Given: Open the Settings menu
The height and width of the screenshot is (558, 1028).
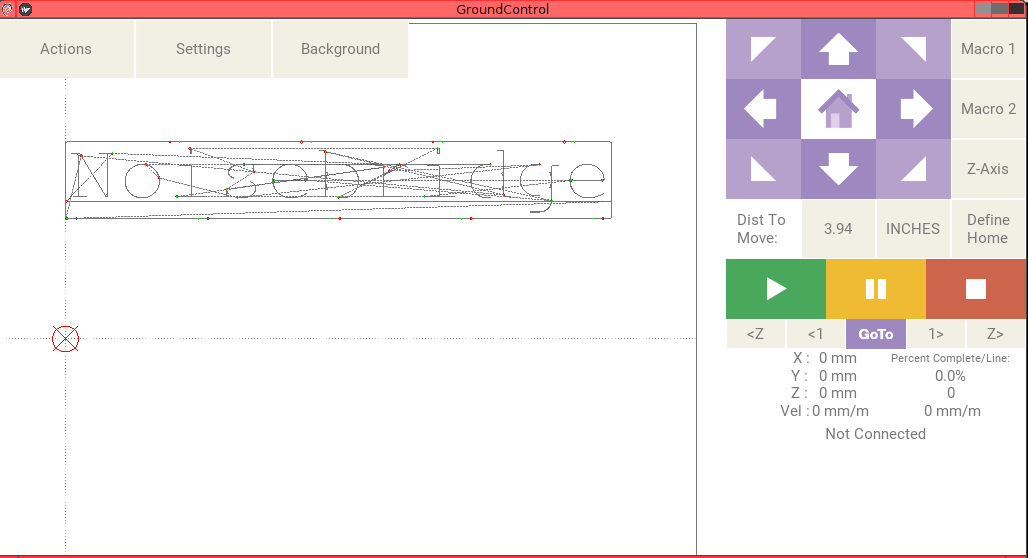Looking at the screenshot, I should (203, 49).
